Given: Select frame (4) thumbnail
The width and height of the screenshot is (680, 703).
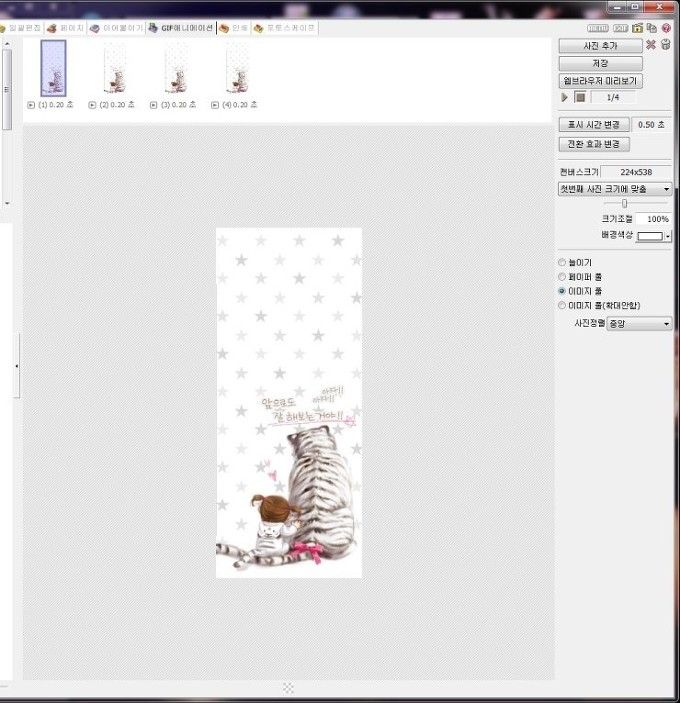Looking at the screenshot, I should tap(238, 68).
